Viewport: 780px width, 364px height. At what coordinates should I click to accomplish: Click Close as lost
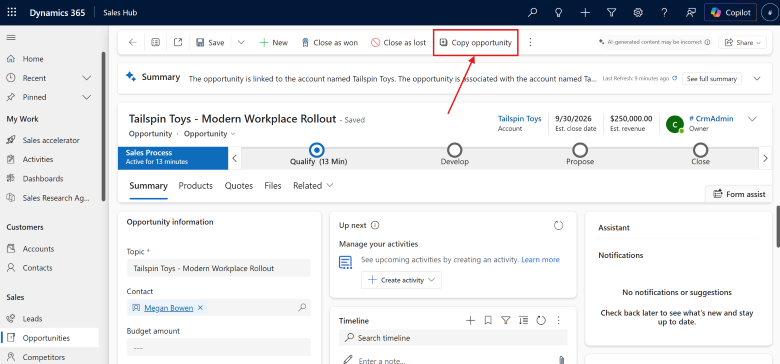click(398, 43)
